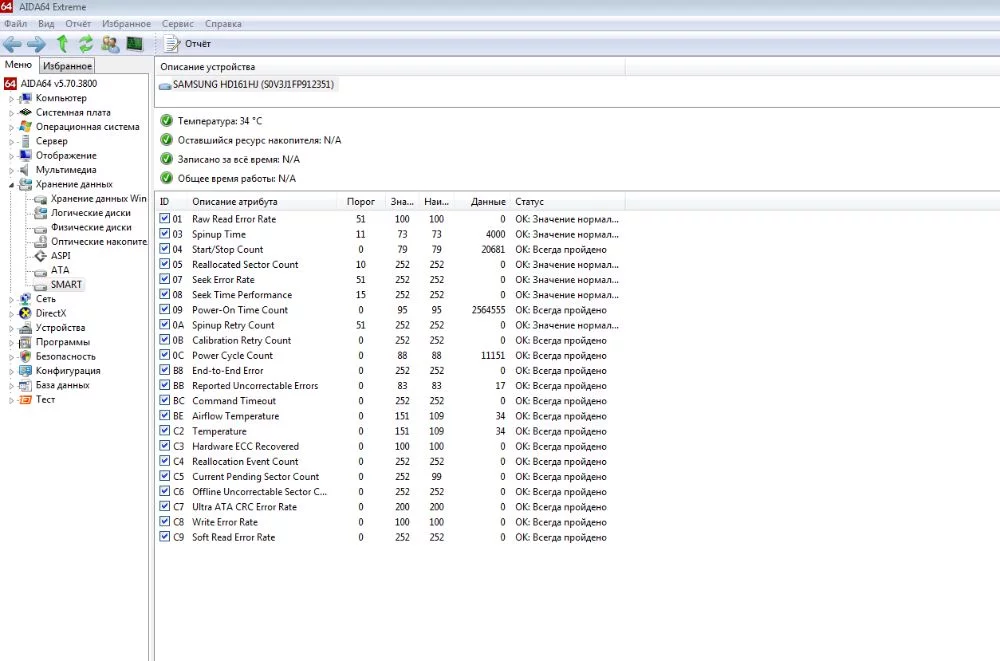This screenshot has width=1000, height=661.
Task: Uncheck the Raw Read Error Rate checkbox
Action: click(165, 218)
